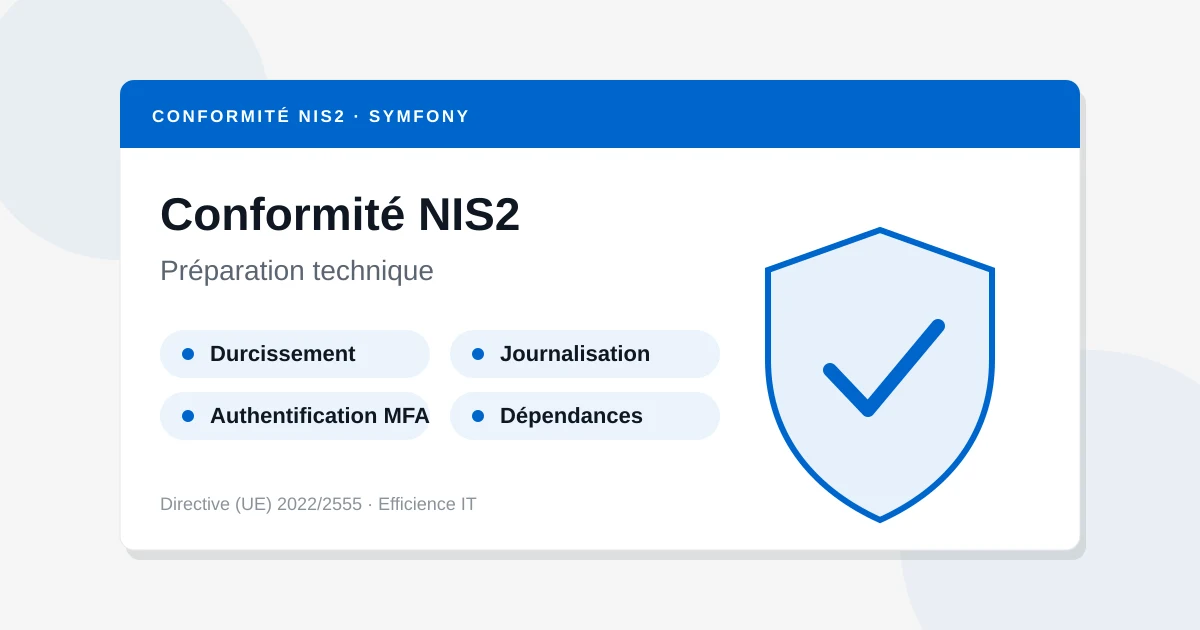Click the blue shield checkmark icon
The height and width of the screenshot is (630, 1200).
click(880, 375)
